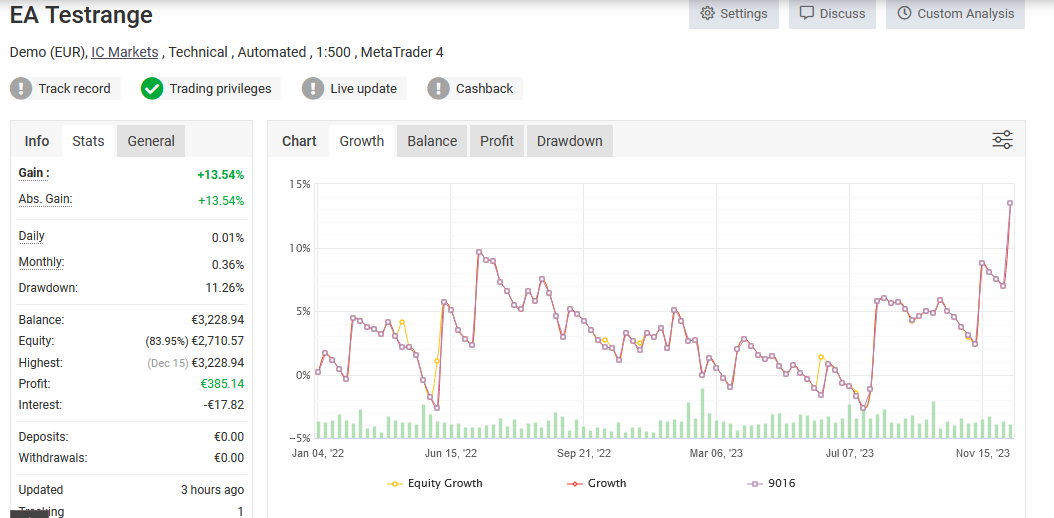Image resolution: width=1054 pixels, height=518 pixels.
Task: Open the IC Markets broker link
Action: [124, 52]
